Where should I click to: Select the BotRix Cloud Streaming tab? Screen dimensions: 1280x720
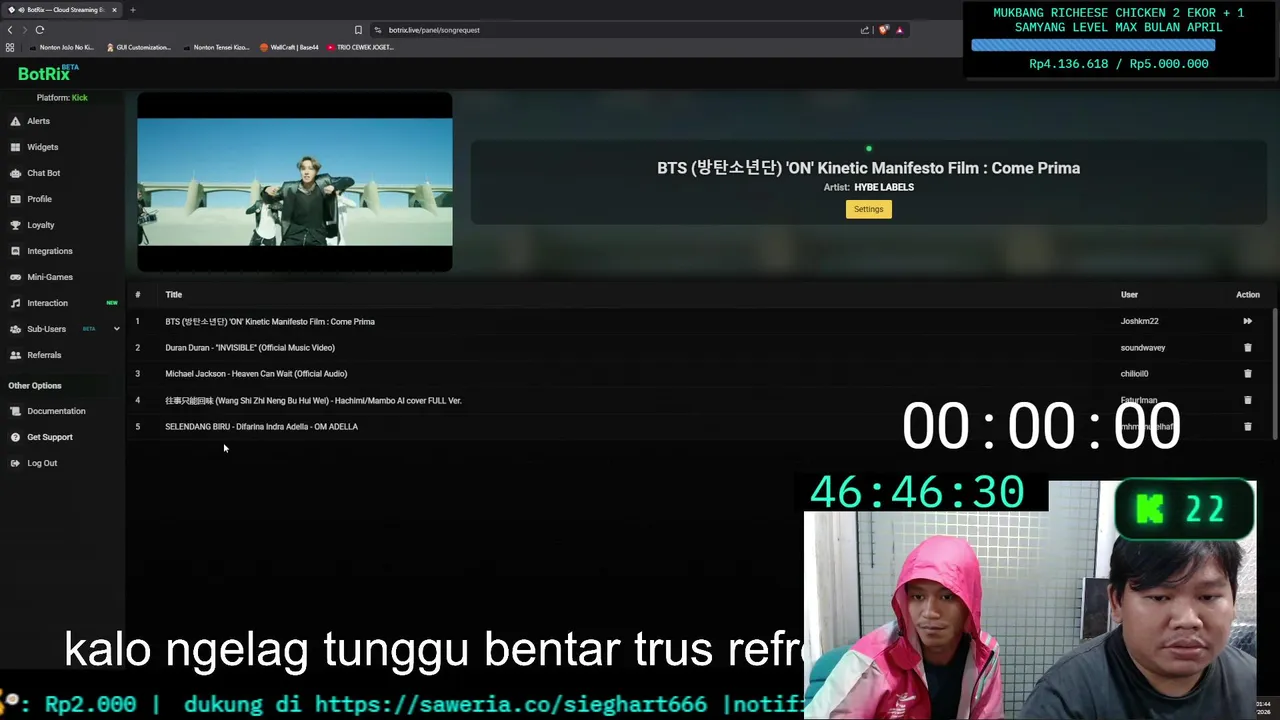point(63,10)
